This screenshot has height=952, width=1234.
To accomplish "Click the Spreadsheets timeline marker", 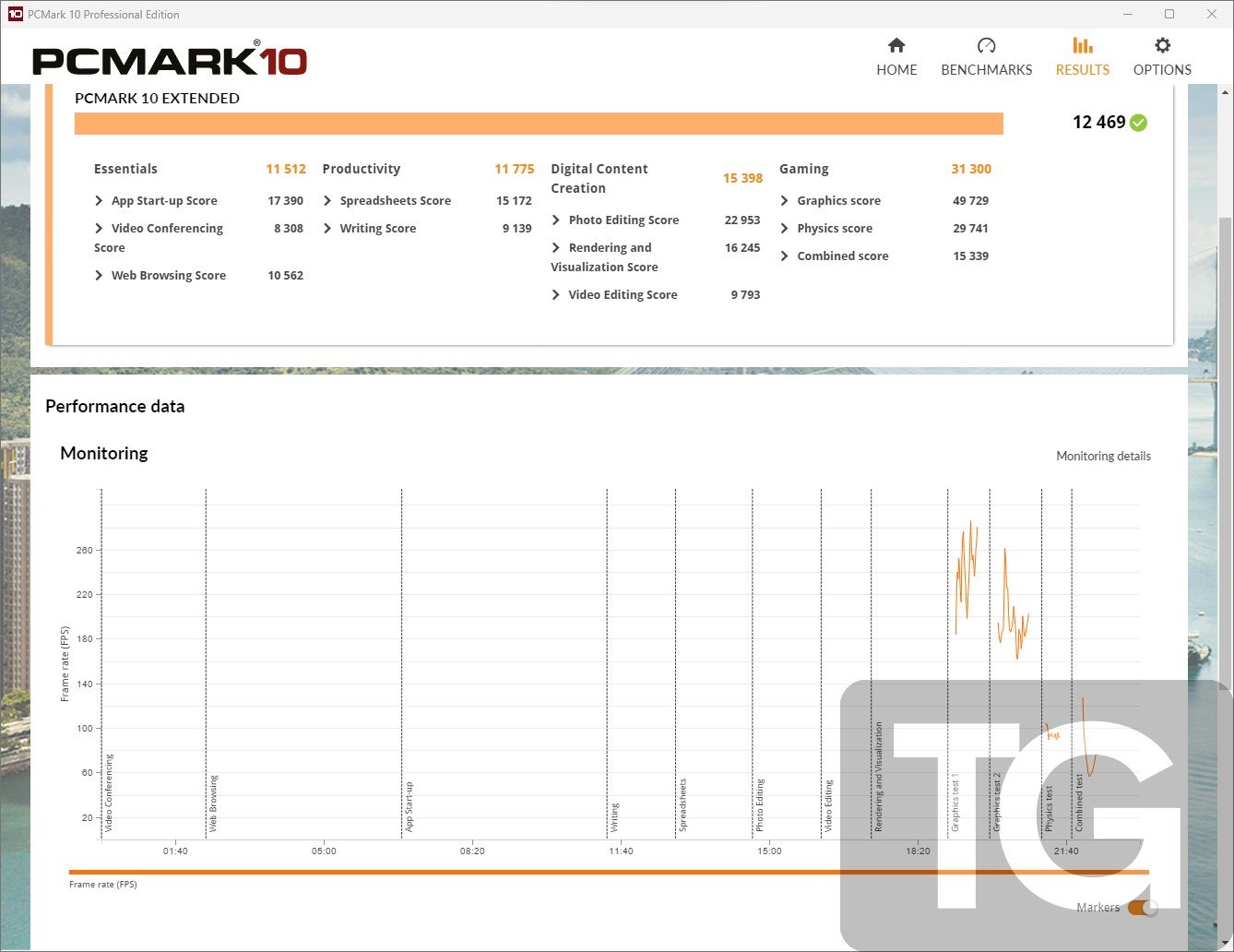I will pos(682,805).
